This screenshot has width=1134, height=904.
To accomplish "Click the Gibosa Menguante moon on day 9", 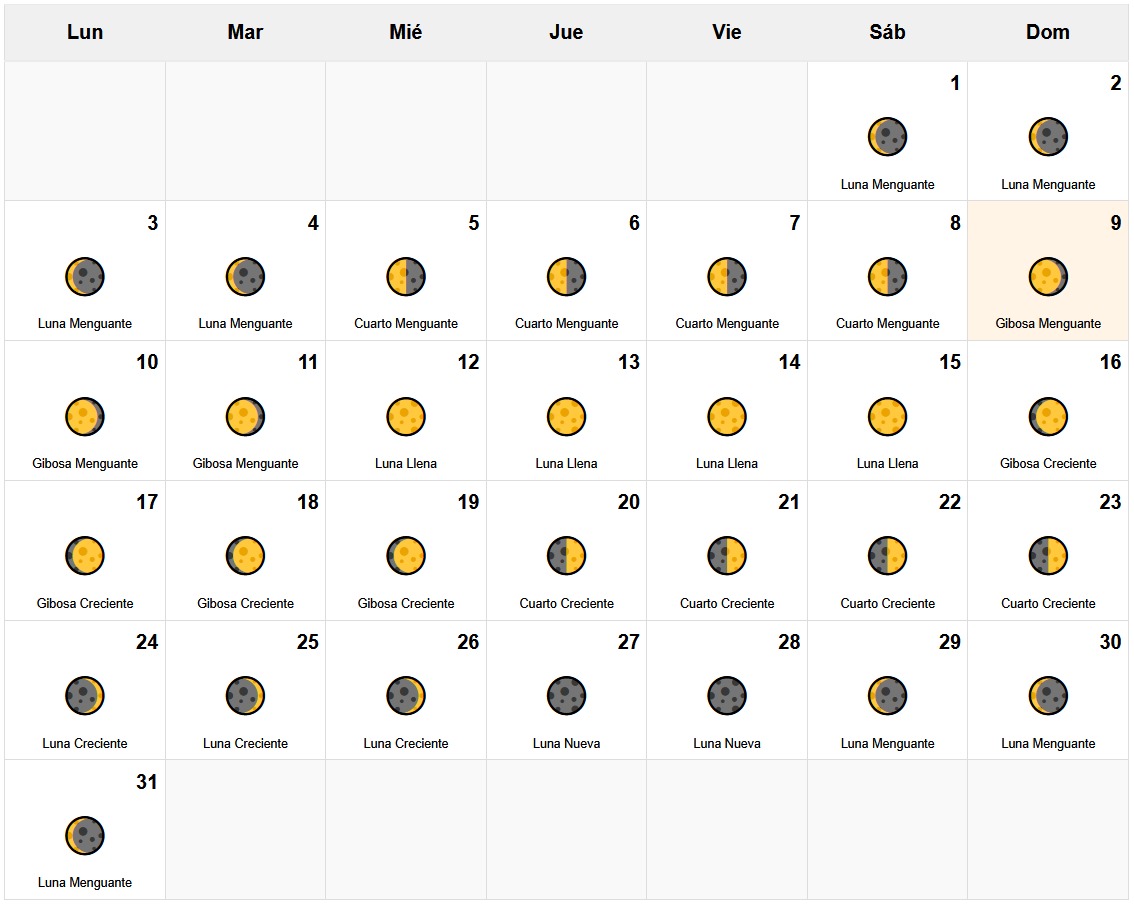I will pos(1047,277).
